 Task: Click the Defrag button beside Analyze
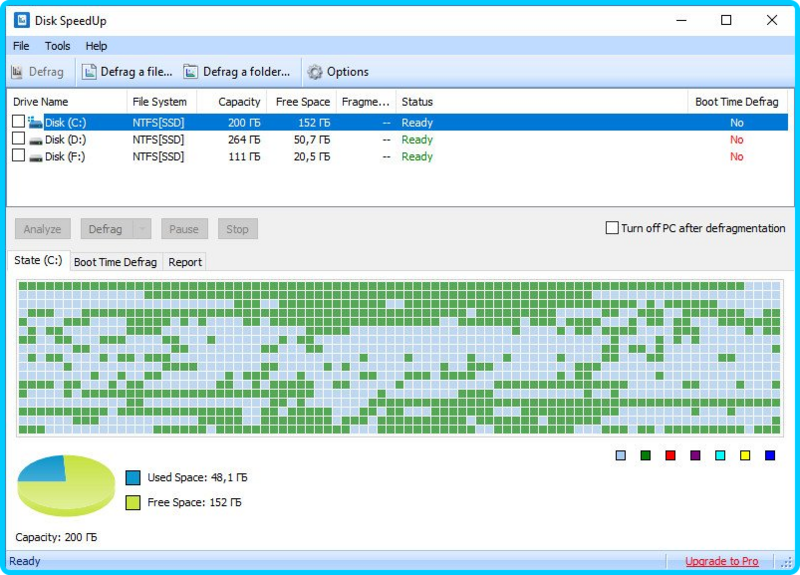coord(106,229)
